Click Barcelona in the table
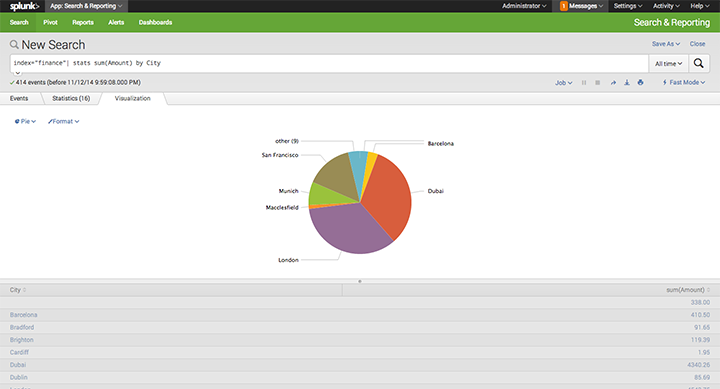This screenshot has height=389, width=720. (x=23, y=315)
